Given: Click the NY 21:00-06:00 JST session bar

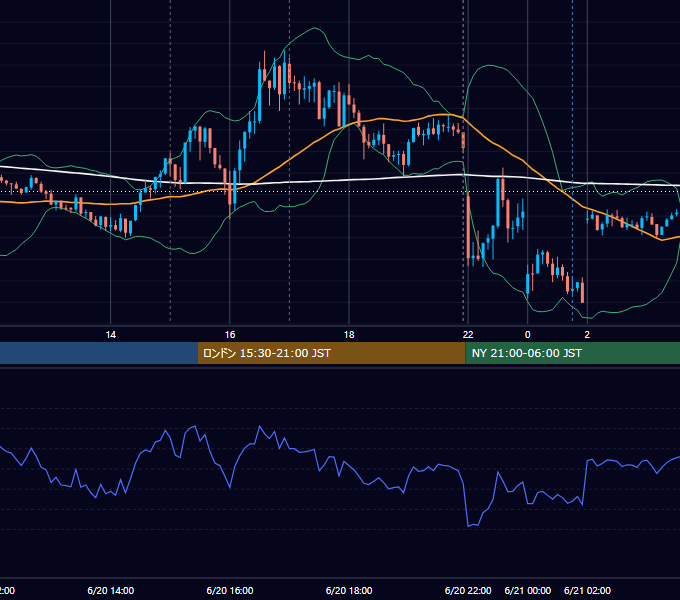Looking at the screenshot, I should coord(572,353).
